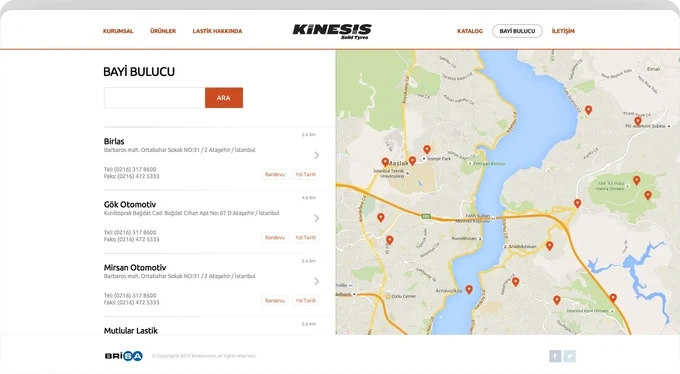Screen dimensions: 680x374
Task: Click Randevu button for Mirsan Otomotiv
Action: (x=275, y=300)
